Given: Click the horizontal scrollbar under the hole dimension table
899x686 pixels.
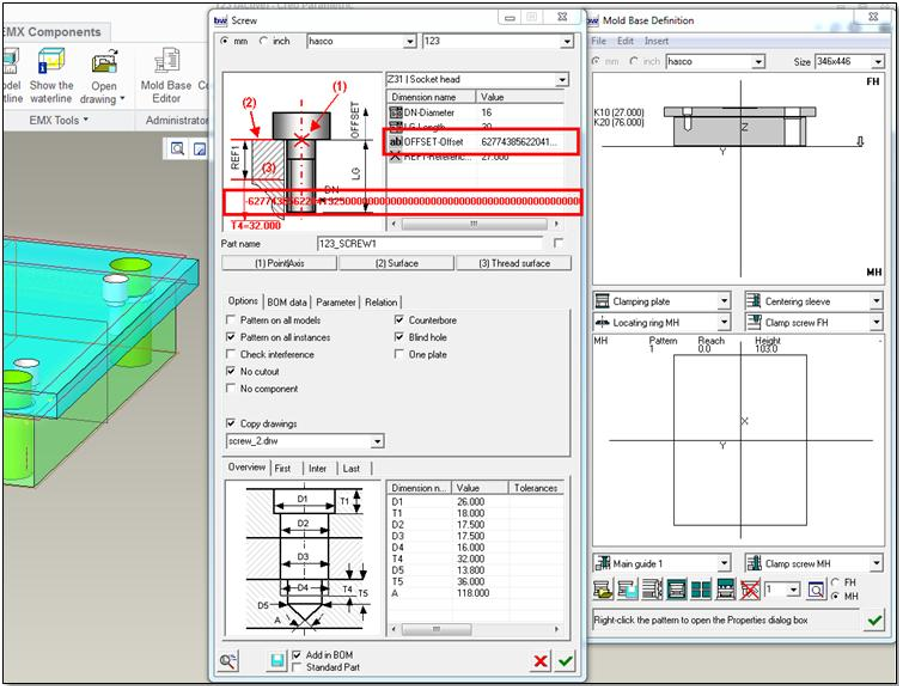Looking at the screenshot, I should click(x=475, y=629).
